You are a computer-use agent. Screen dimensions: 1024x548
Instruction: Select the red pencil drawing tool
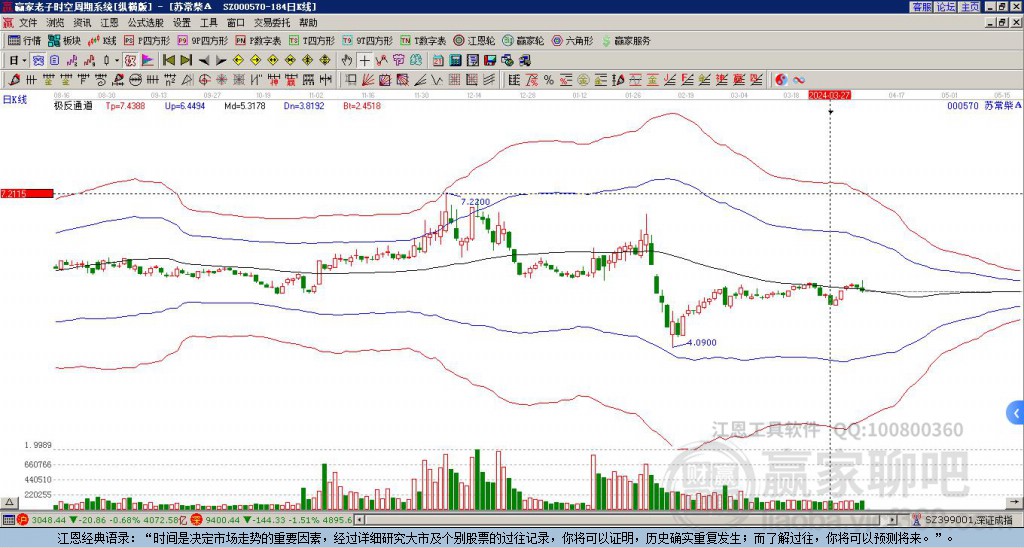[13, 80]
